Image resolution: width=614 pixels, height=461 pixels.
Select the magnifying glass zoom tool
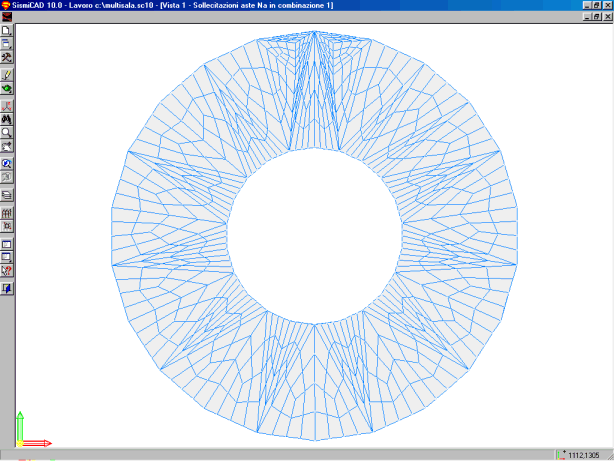point(7,132)
